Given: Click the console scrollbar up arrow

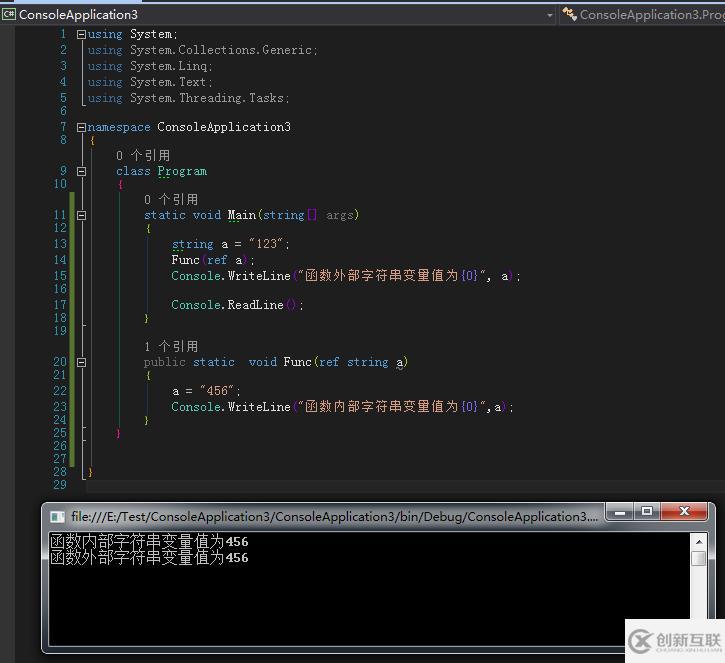Looking at the screenshot, I should 699,541.
